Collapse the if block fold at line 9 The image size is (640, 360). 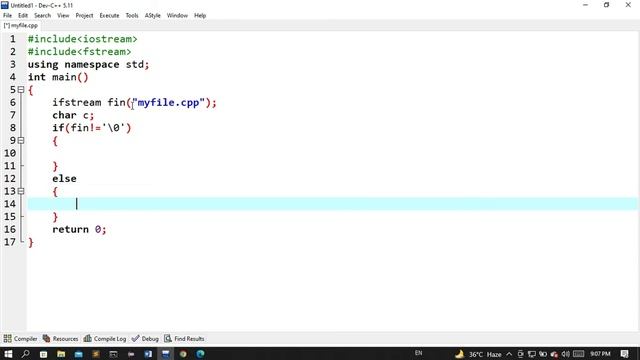[21, 140]
